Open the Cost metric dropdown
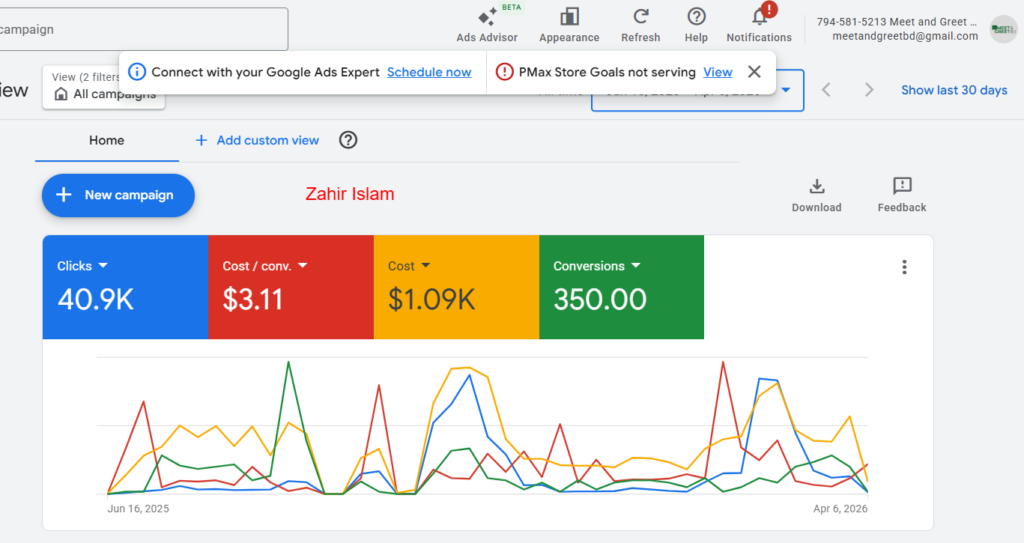Viewport: 1024px width, 543px height. (x=426, y=266)
